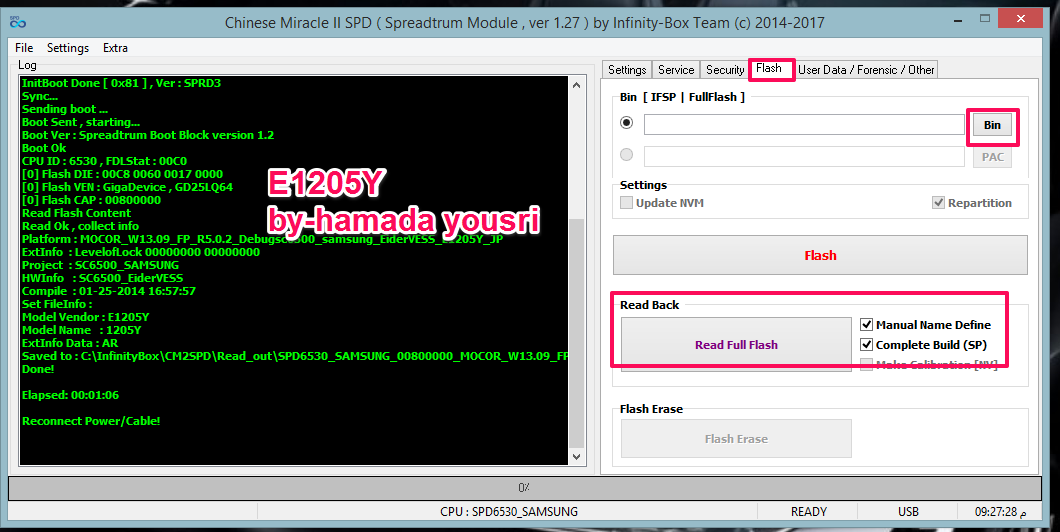Open the Extra menu

tap(115, 48)
